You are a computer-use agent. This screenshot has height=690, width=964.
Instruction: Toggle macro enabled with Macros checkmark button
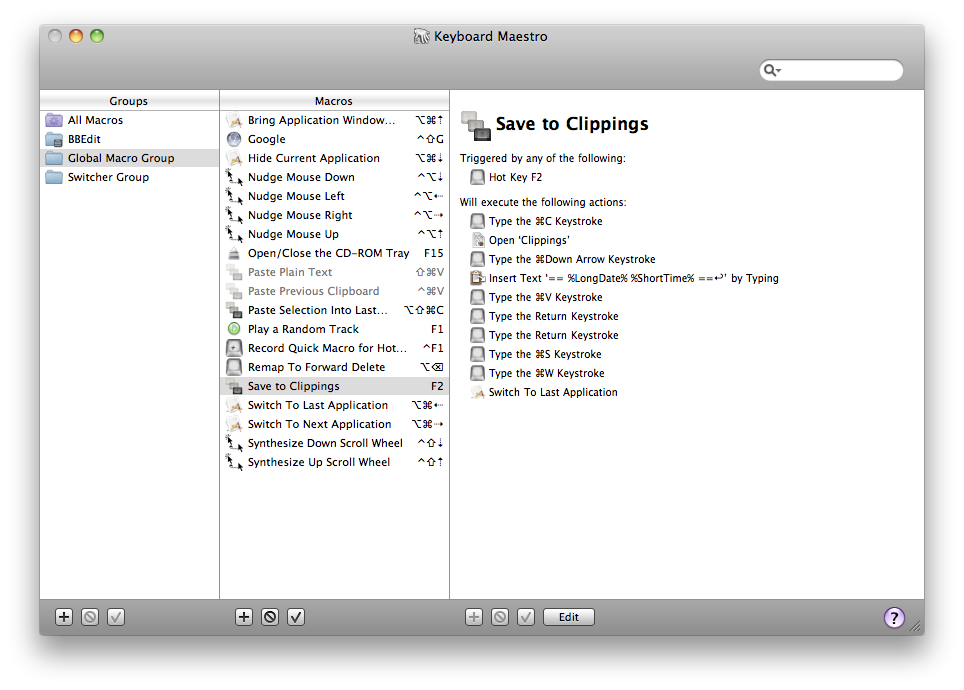coord(296,617)
